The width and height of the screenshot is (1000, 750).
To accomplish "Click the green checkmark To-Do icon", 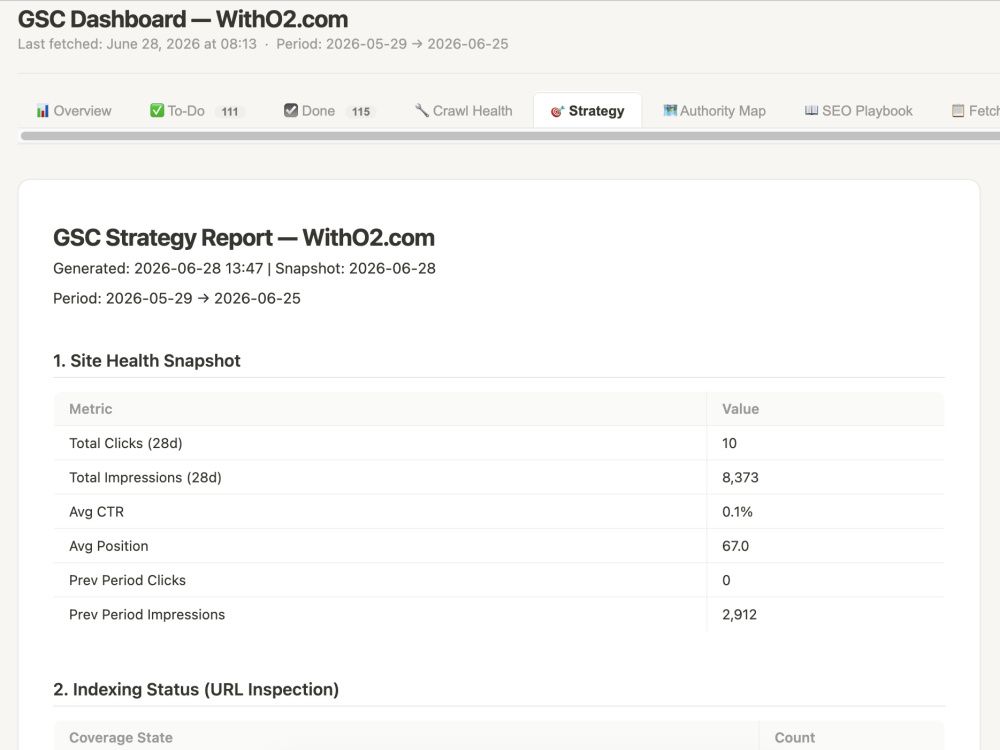I will [x=157, y=110].
